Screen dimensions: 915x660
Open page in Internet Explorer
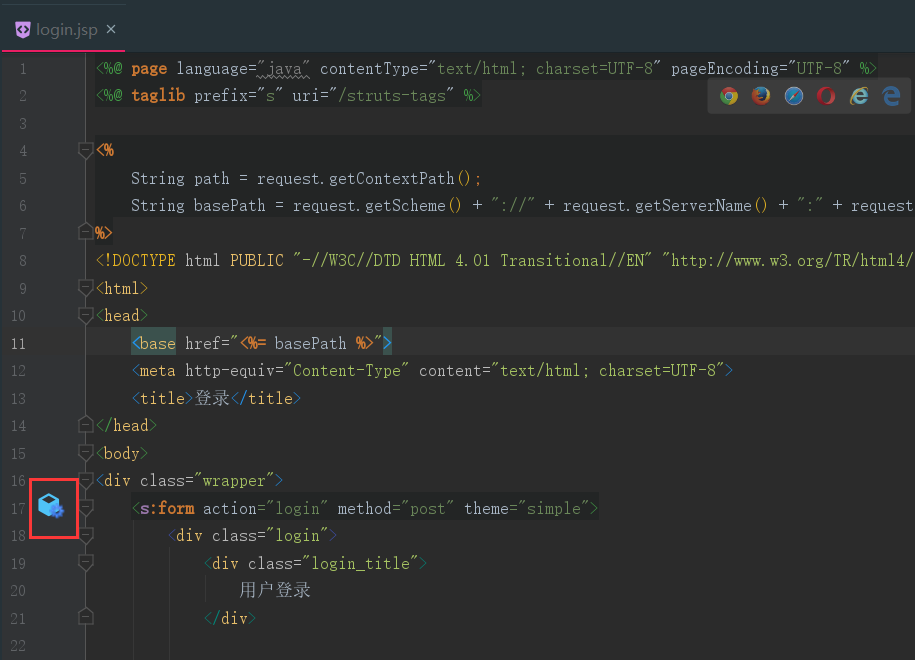[x=858, y=96]
